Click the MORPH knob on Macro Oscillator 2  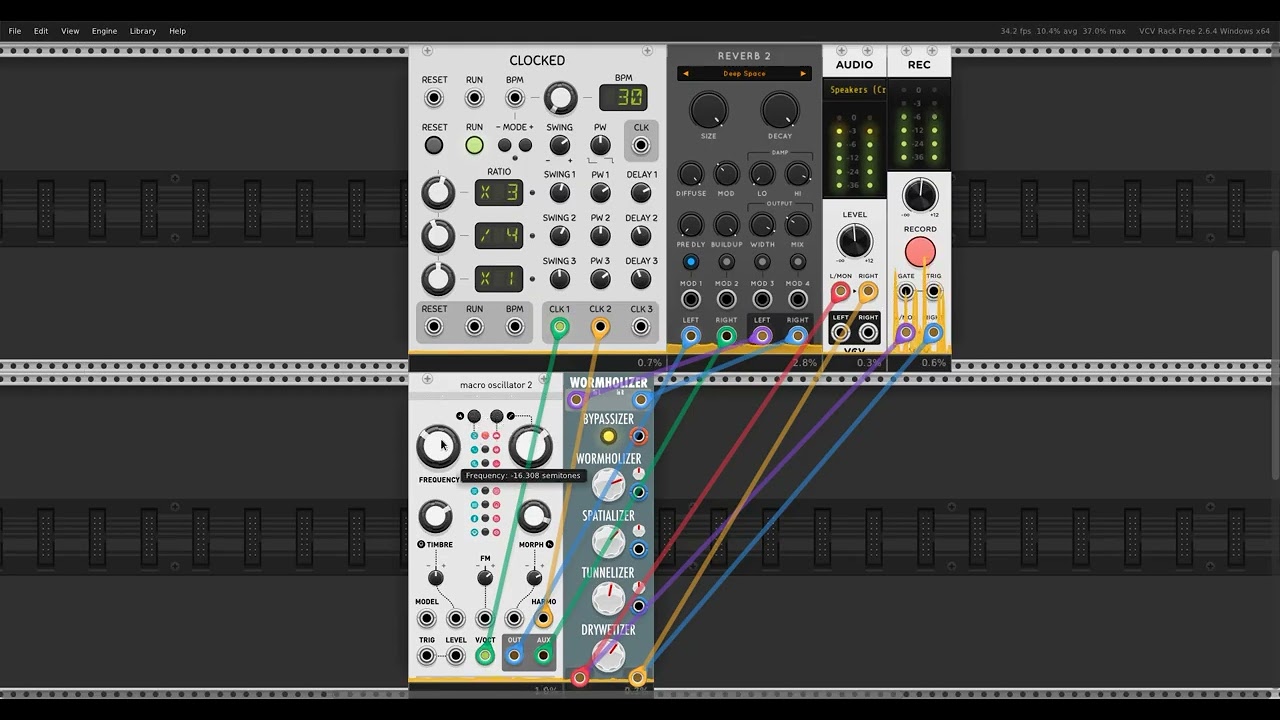(x=534, y=517)
